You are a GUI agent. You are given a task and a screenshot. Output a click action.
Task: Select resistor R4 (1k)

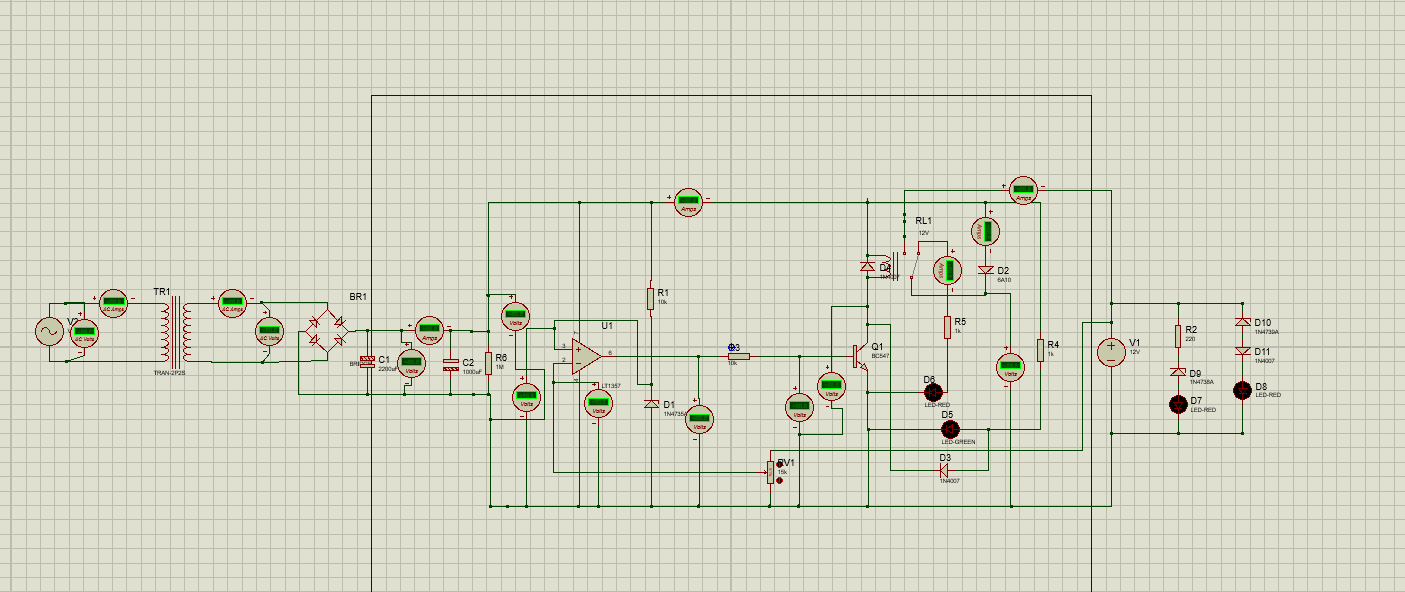pos(1040,349)
